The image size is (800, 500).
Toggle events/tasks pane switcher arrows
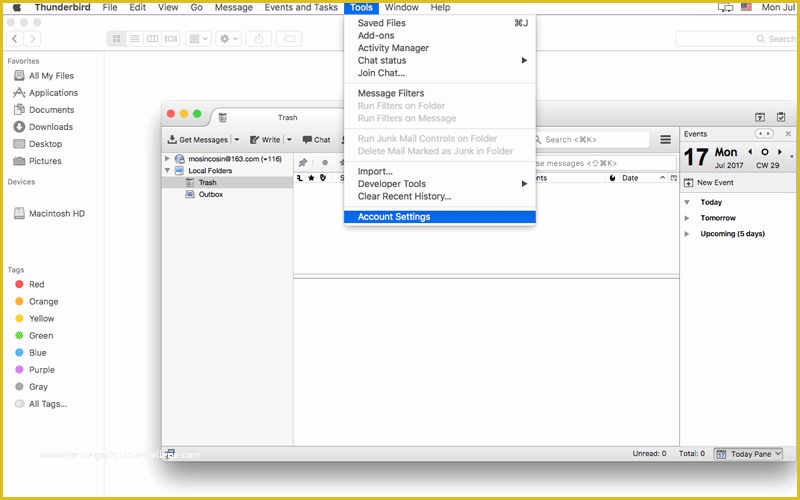(x=764, y=134)
